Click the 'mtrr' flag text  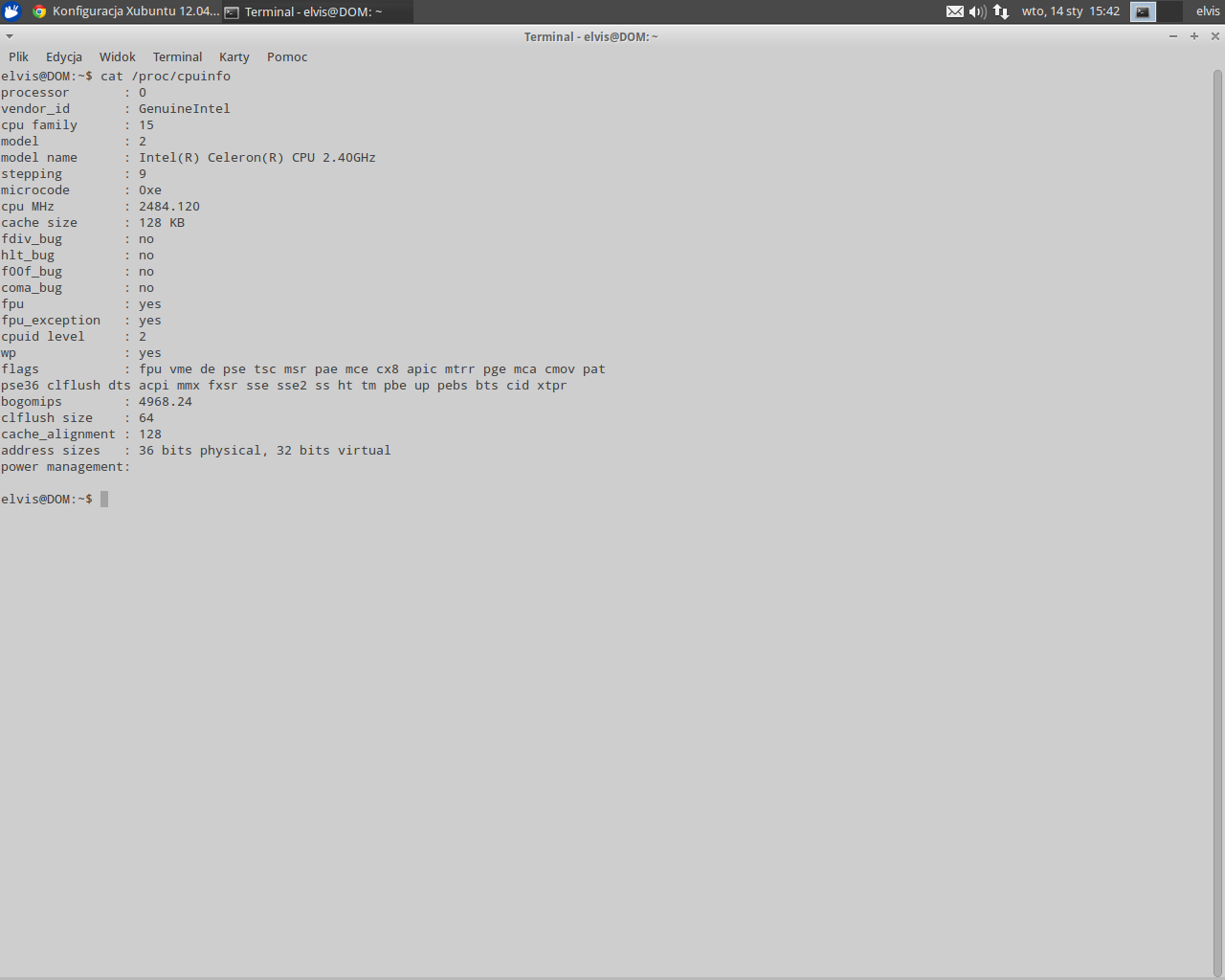(x=460, y=369)
